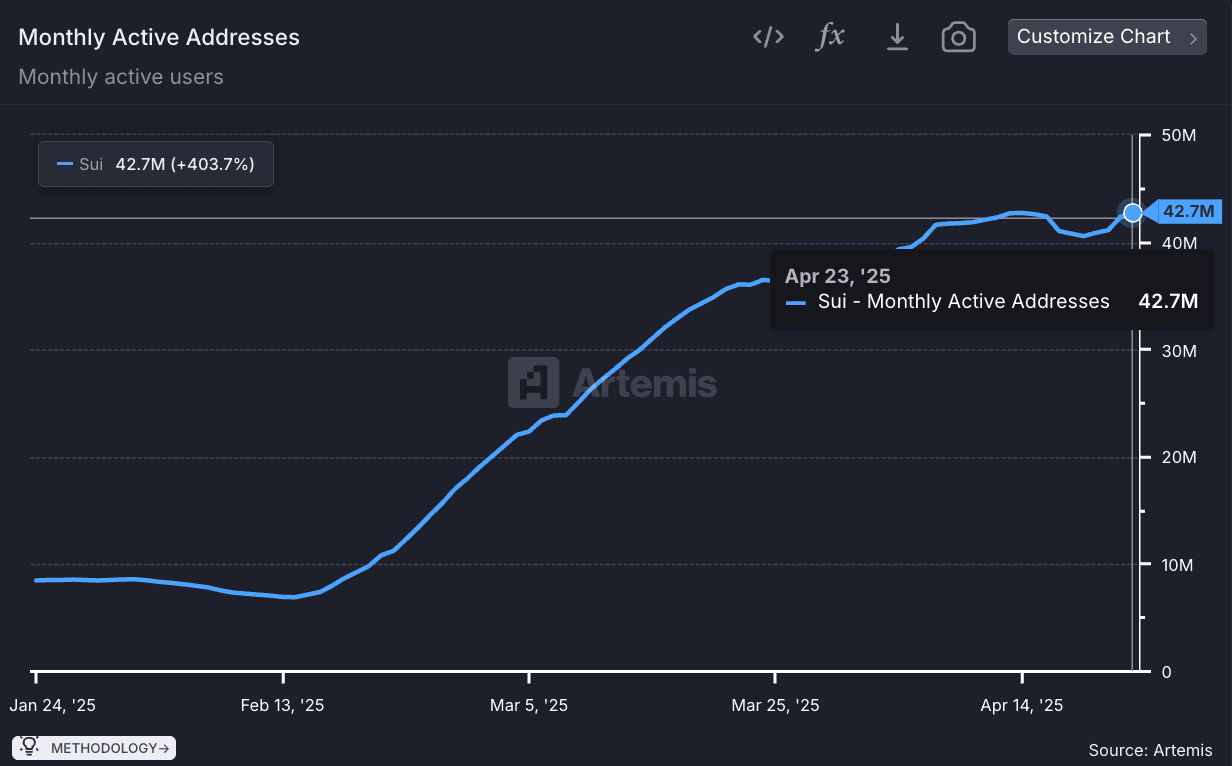Open the embed code icon

(x=768, y=37)
